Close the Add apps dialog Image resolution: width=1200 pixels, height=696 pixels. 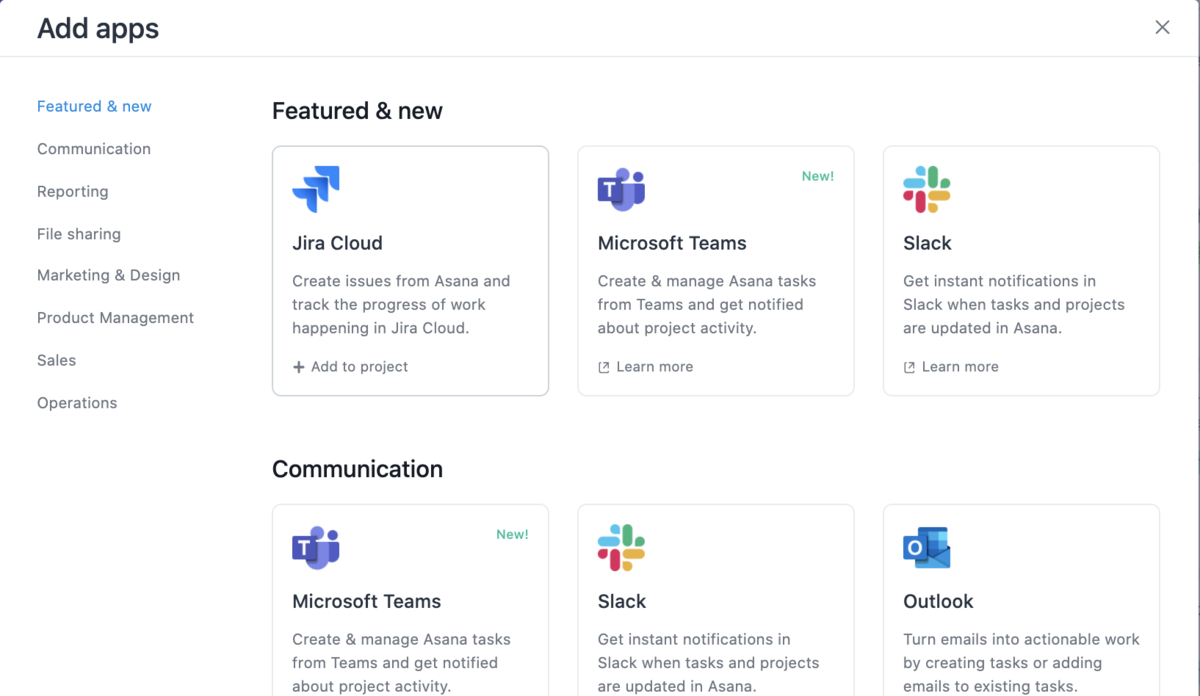pos(1162,28)
